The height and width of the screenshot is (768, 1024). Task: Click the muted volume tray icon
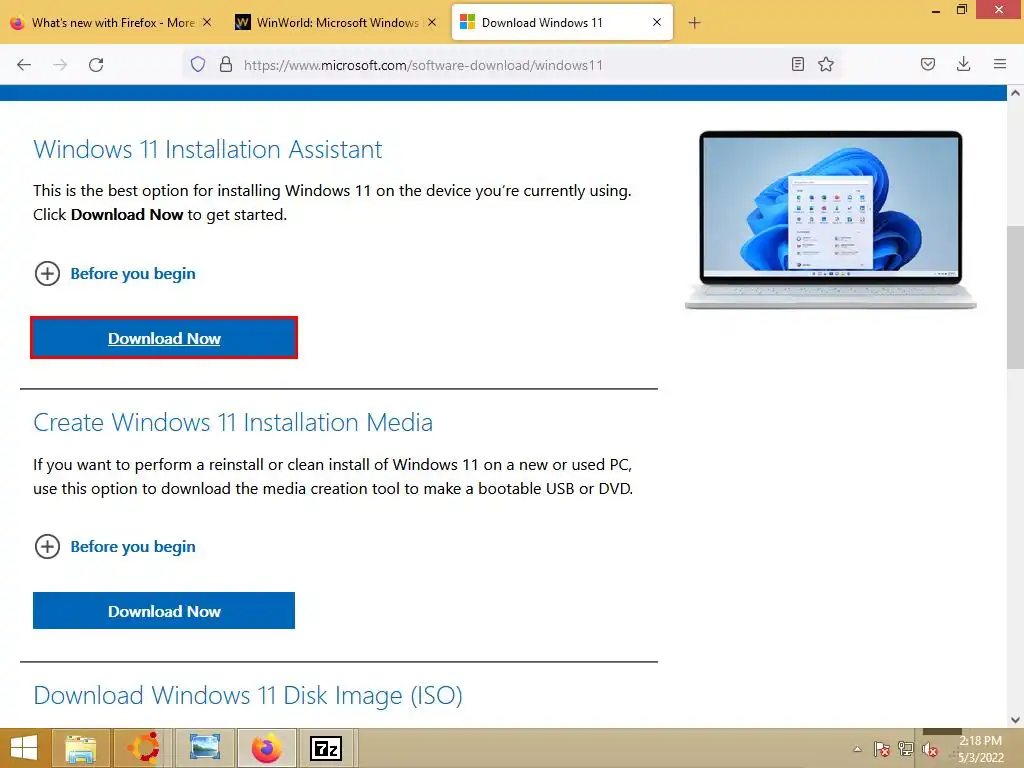point(929,749)
